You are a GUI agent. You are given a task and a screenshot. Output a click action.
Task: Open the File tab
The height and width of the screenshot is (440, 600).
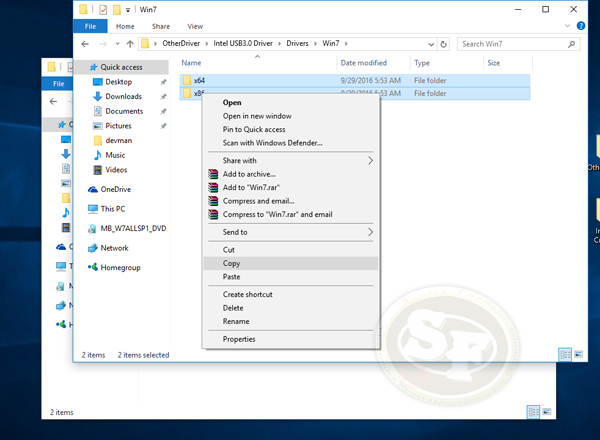pos(90,26)
